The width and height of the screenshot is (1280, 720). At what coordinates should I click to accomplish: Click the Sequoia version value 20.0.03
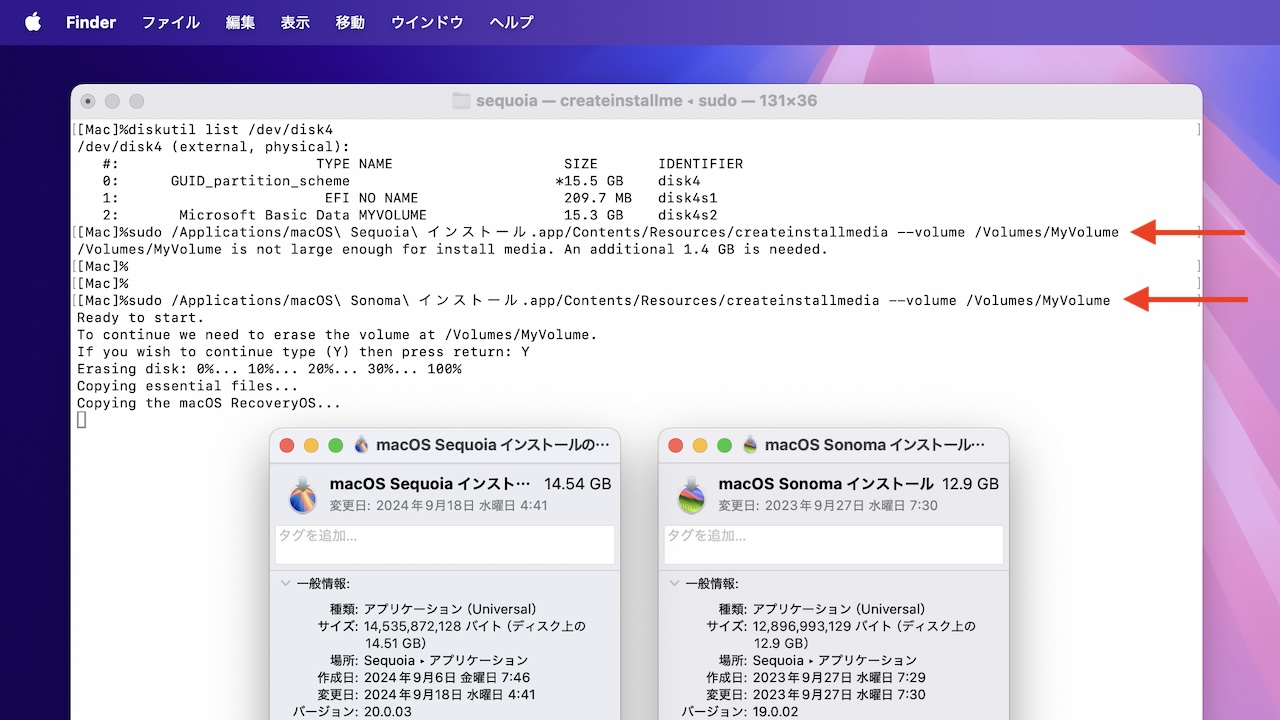[388, 712]
